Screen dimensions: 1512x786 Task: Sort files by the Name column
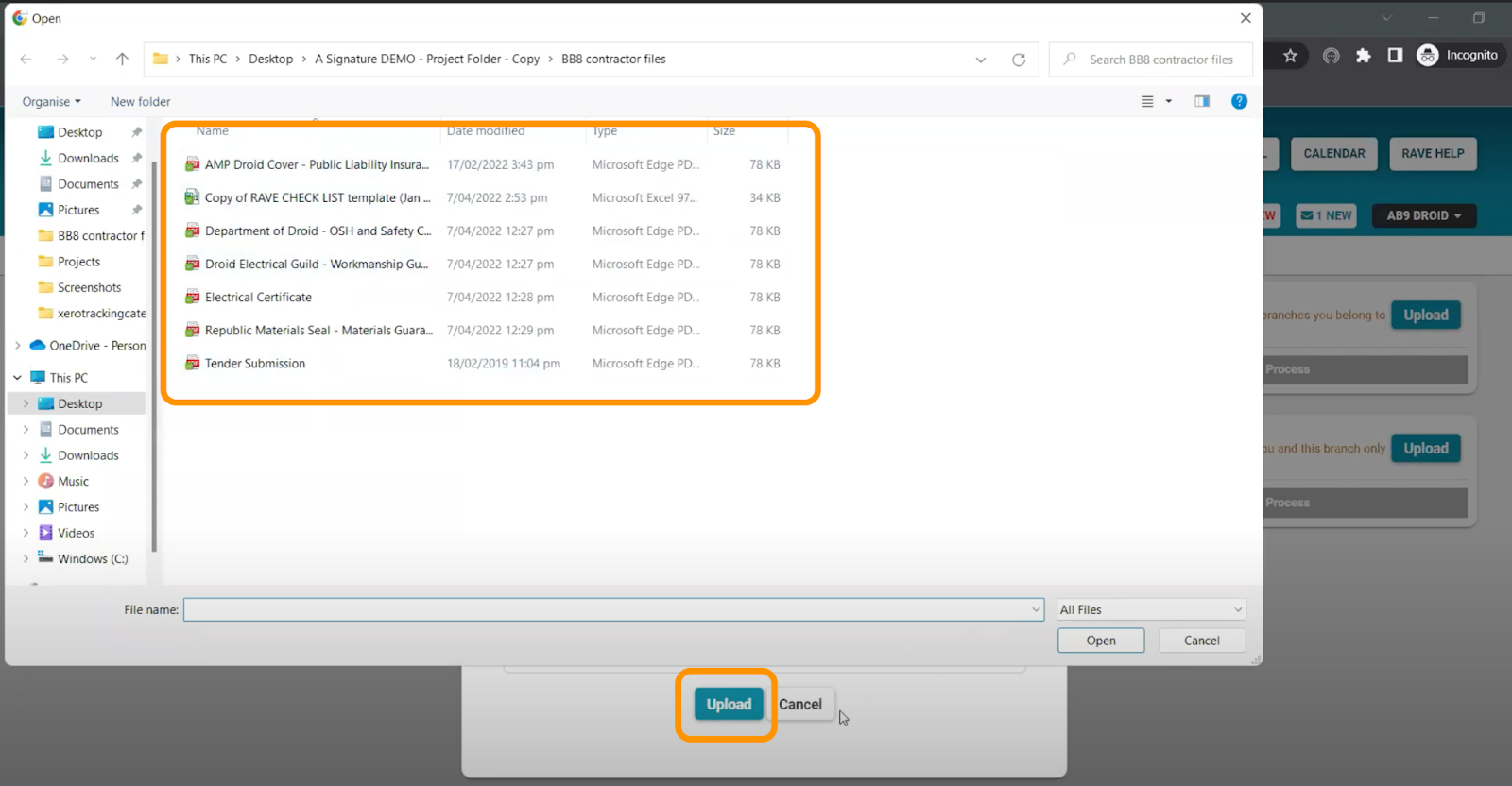point(213,131)
